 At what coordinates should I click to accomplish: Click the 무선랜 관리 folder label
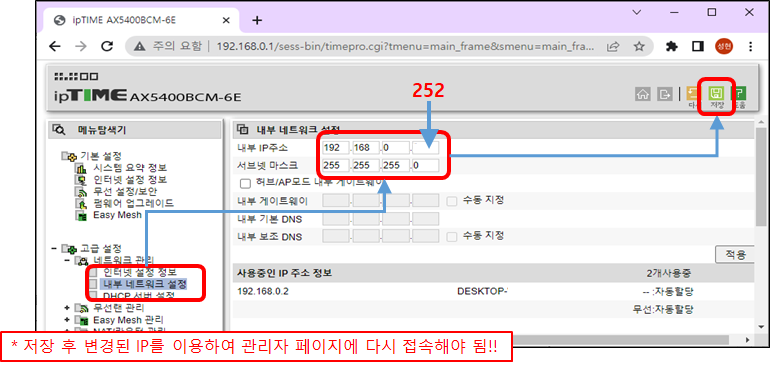tap(118, 308)
